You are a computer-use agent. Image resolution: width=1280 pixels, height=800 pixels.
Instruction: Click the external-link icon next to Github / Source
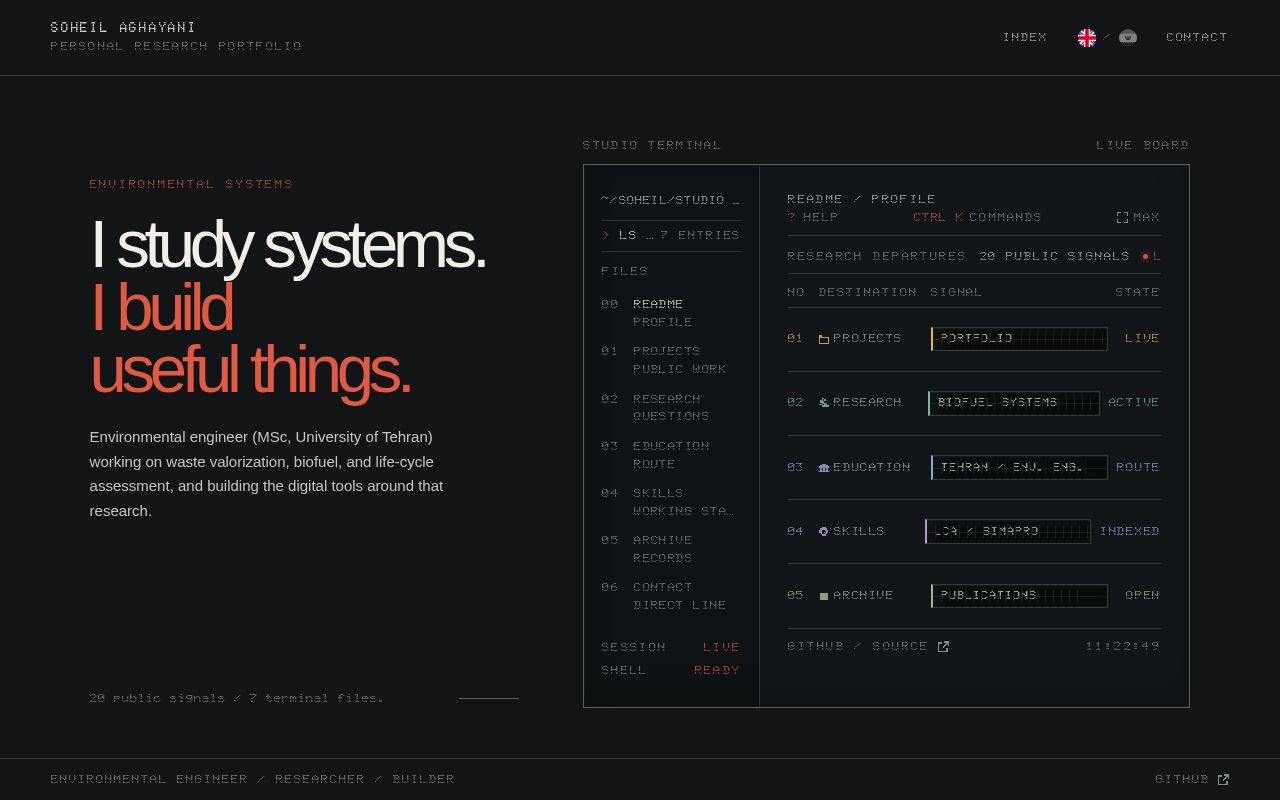[x=943, y=647]
